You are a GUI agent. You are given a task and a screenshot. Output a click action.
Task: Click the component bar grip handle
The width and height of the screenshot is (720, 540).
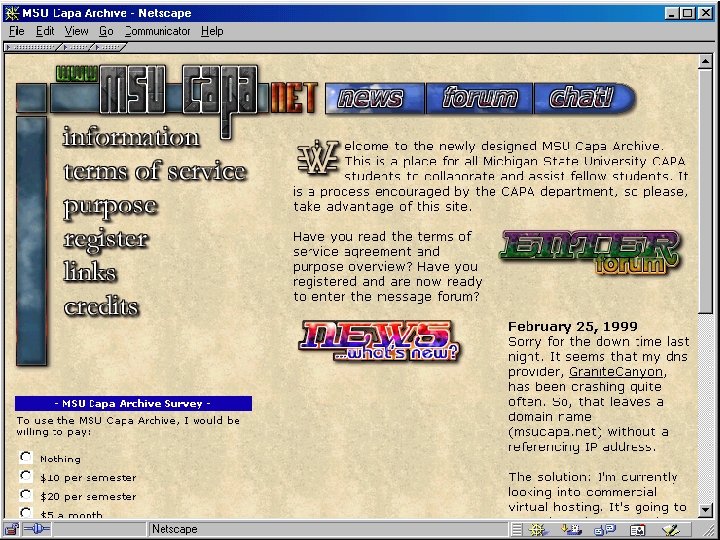pyautogui.click(x=517, y=529)
